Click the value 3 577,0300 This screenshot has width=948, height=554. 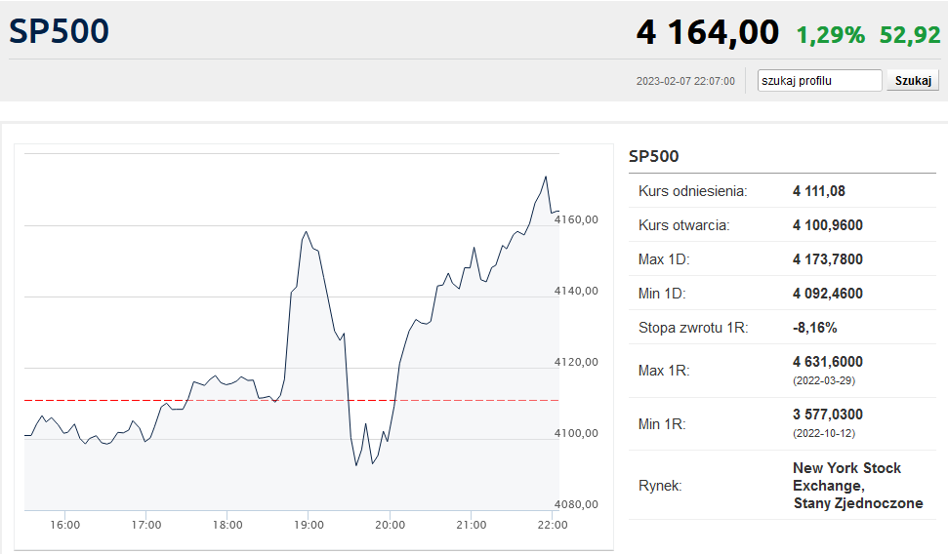pos(828,414)
